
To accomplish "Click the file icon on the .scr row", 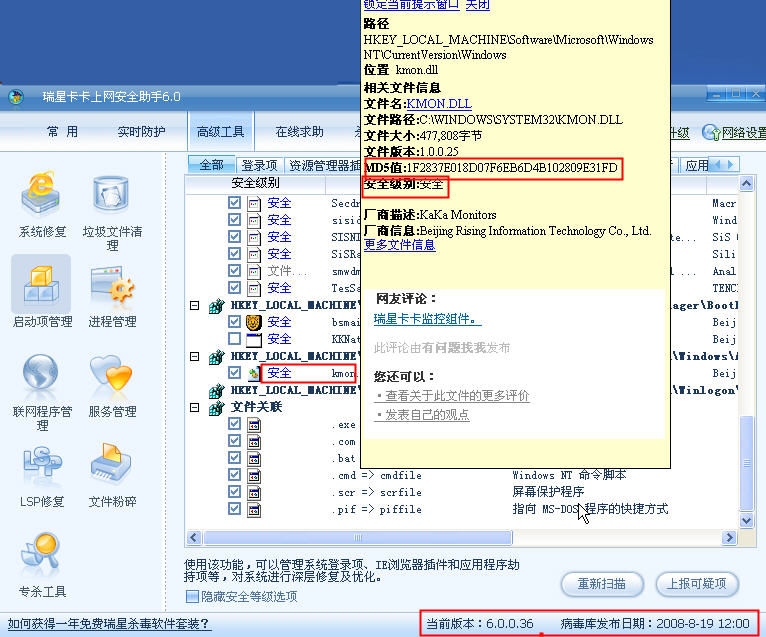I will tap(254, 492).
